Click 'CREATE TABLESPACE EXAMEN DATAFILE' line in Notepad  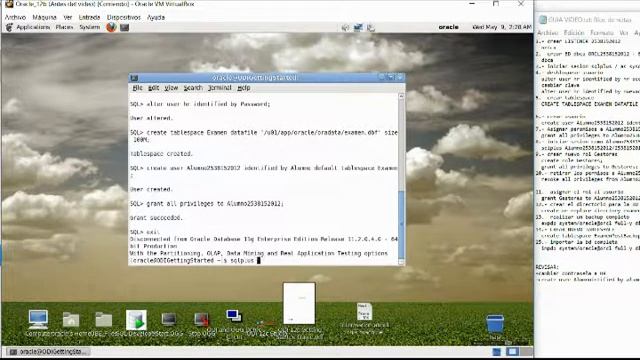pyautogui.click(x=589, y=104)
